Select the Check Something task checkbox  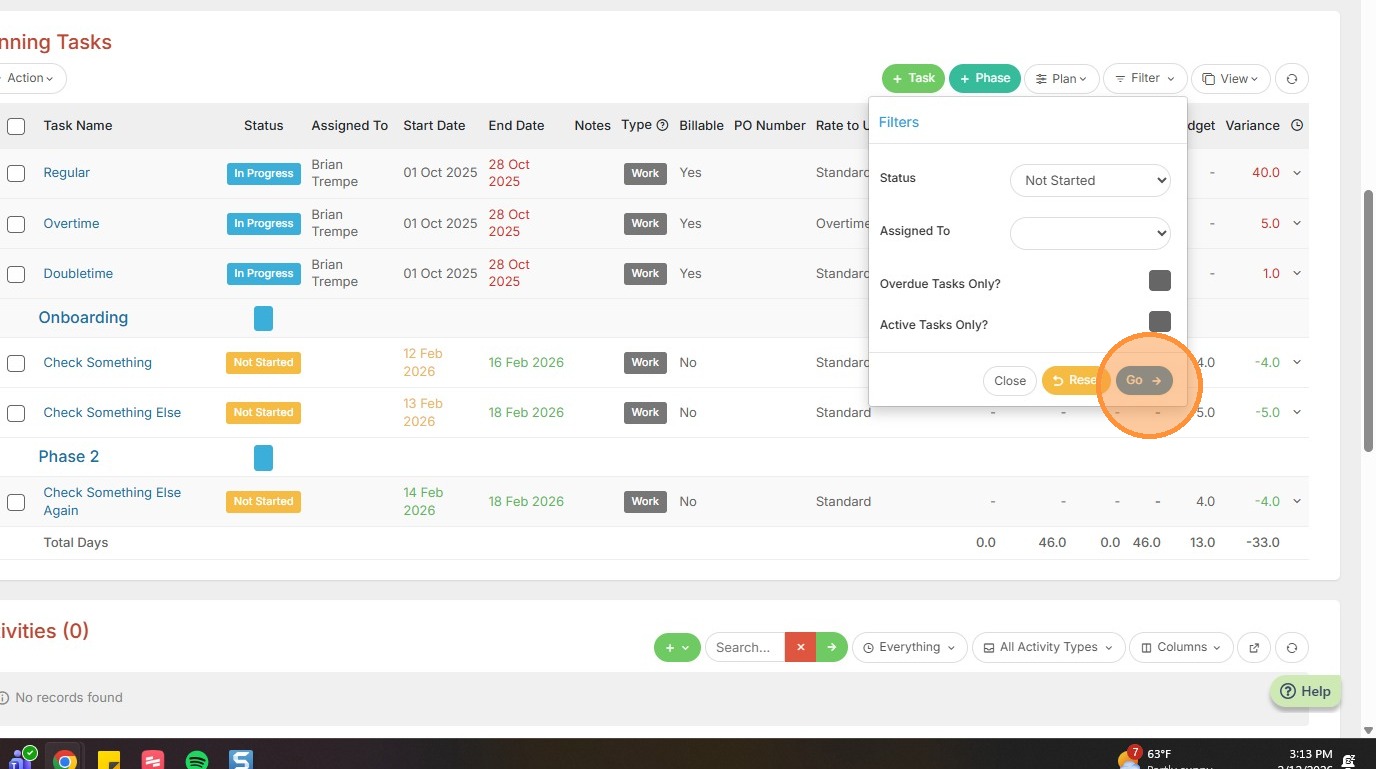coord(16,363)
